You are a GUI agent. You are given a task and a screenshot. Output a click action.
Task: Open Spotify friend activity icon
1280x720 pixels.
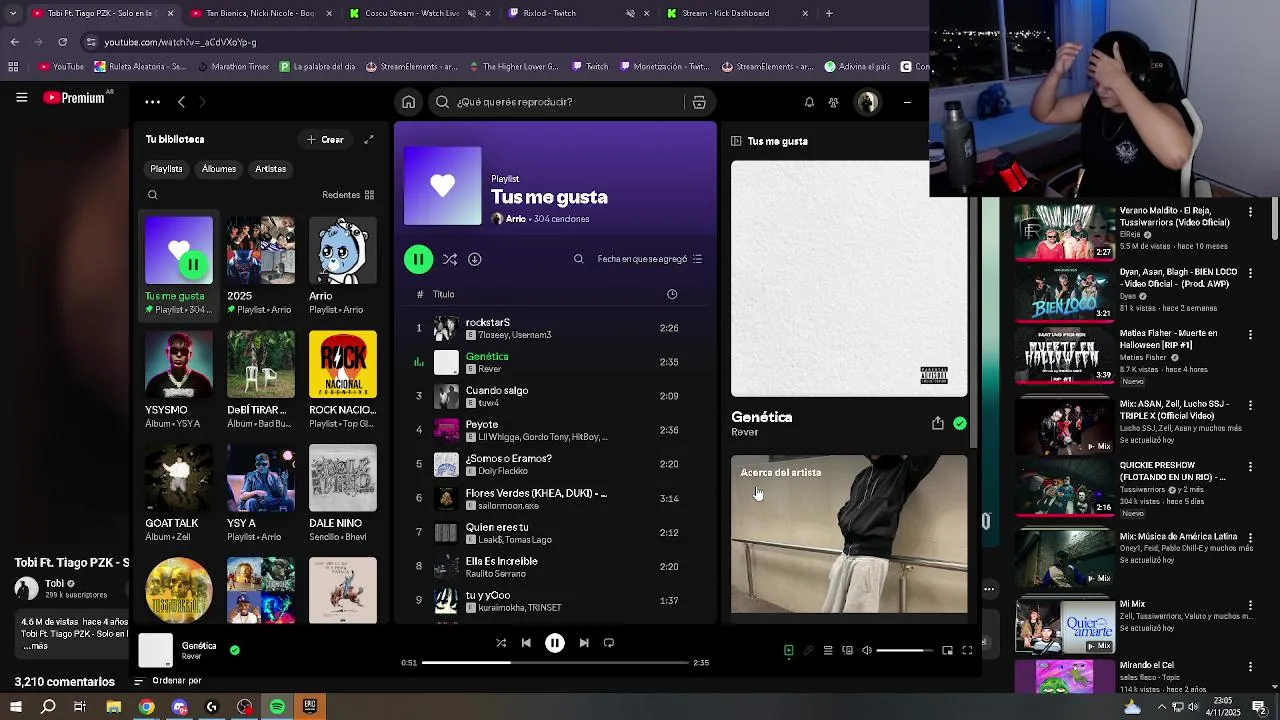click(833, 102)
